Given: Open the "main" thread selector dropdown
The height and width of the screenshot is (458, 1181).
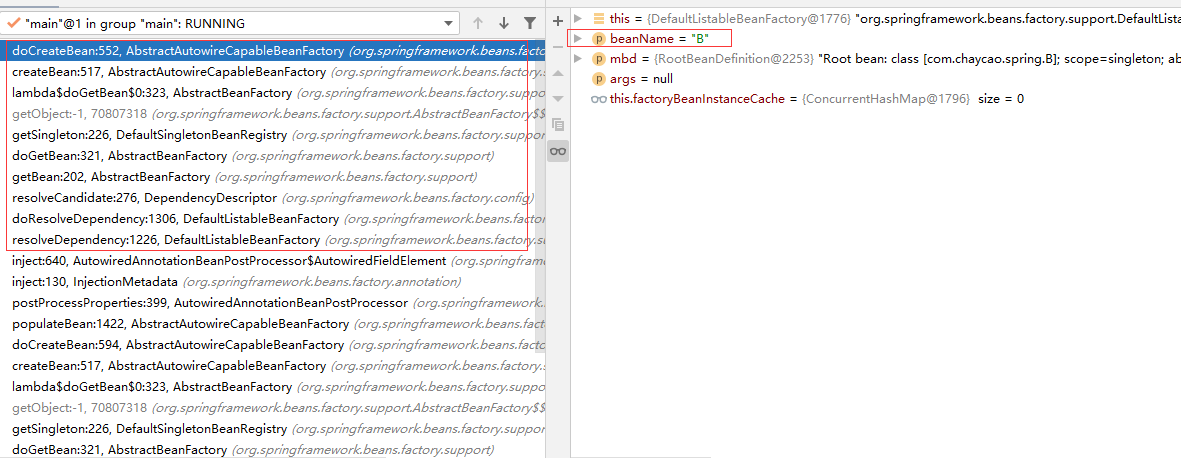Looking at the screenshot, I should click(446, 23).
